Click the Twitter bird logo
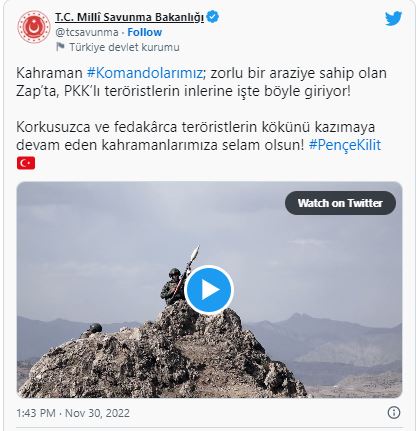The image size is (416, 431). (393, 18)
